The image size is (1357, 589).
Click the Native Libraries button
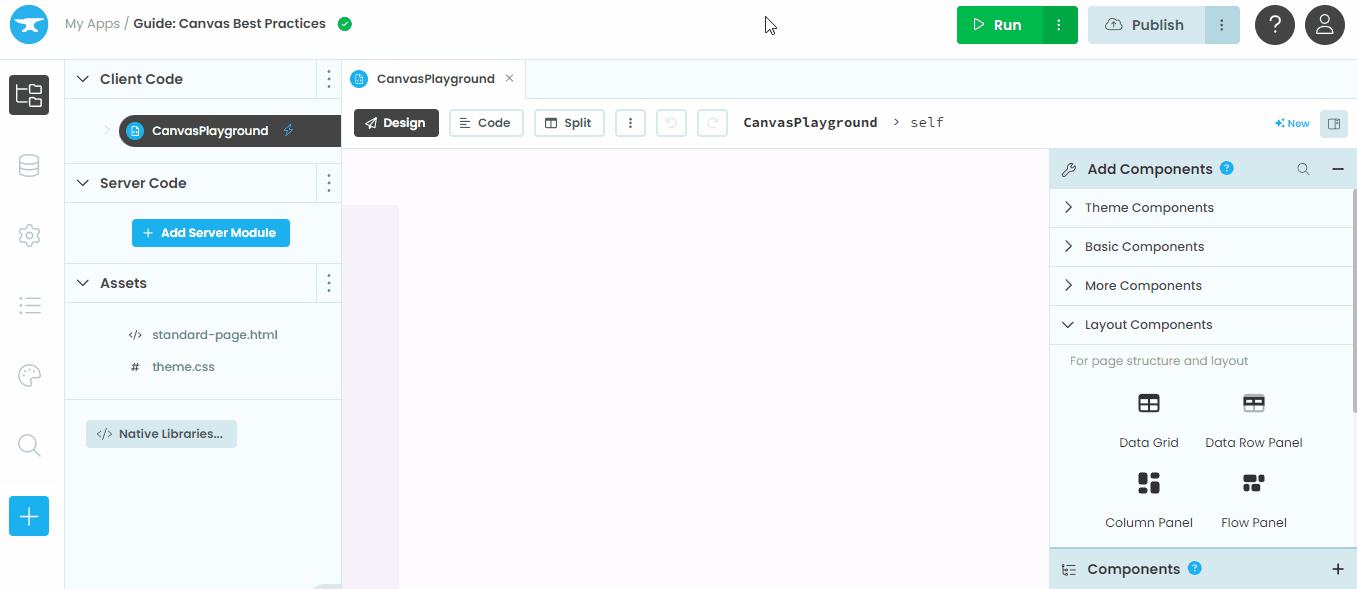pyautogui.click(x=161, y=434)
